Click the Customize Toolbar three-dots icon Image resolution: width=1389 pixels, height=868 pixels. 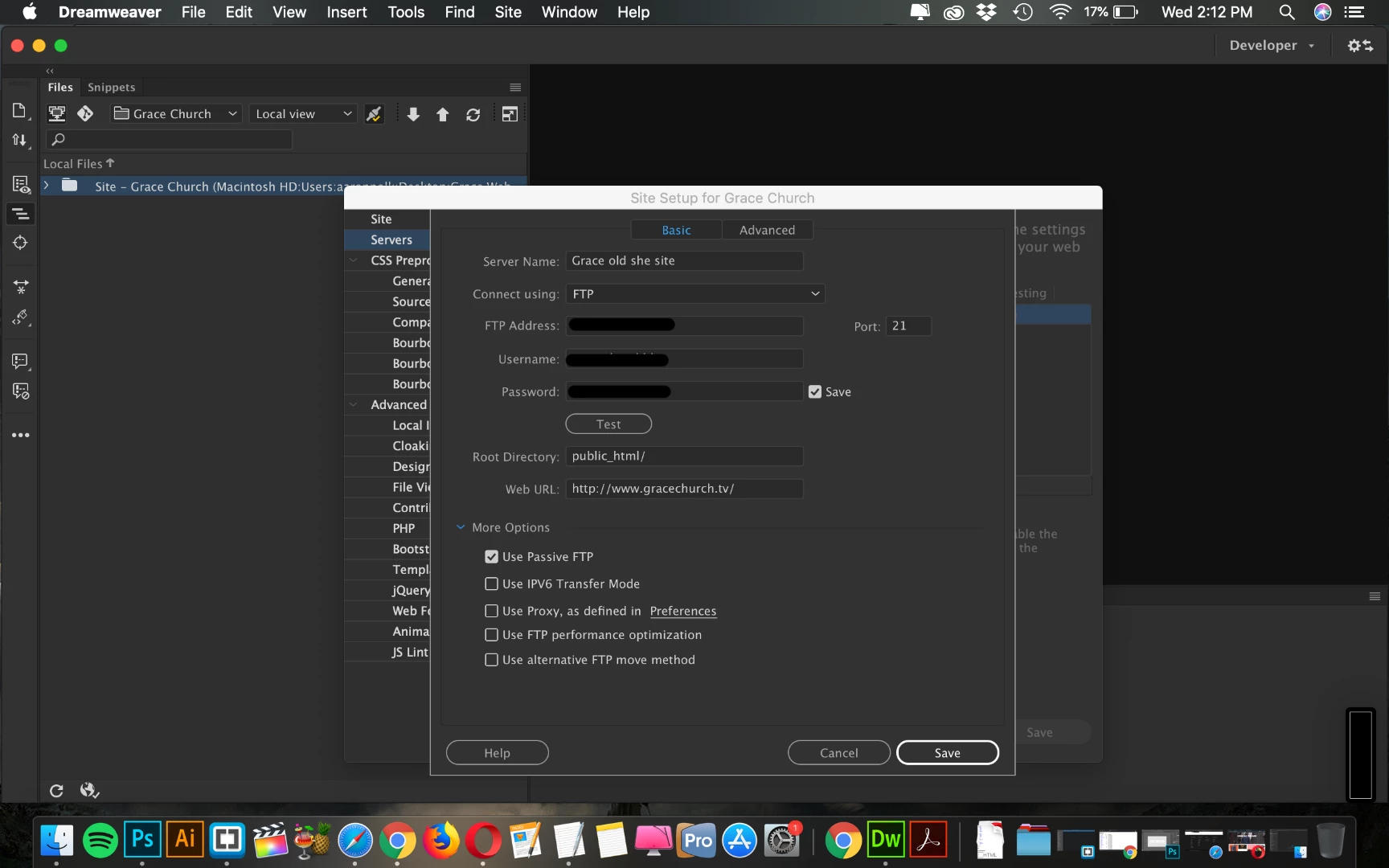[21, 435]
